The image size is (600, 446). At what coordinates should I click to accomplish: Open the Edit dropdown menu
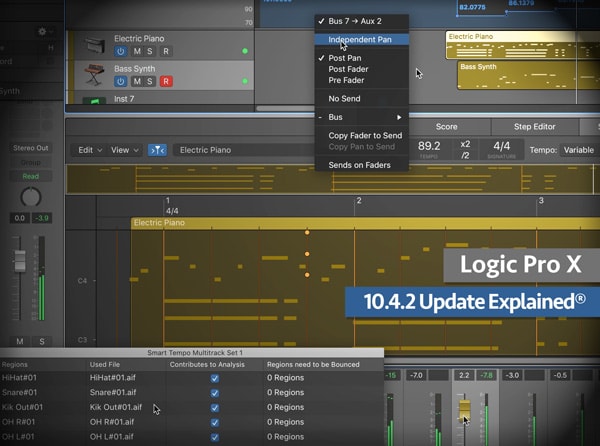(x=90, y=150)
